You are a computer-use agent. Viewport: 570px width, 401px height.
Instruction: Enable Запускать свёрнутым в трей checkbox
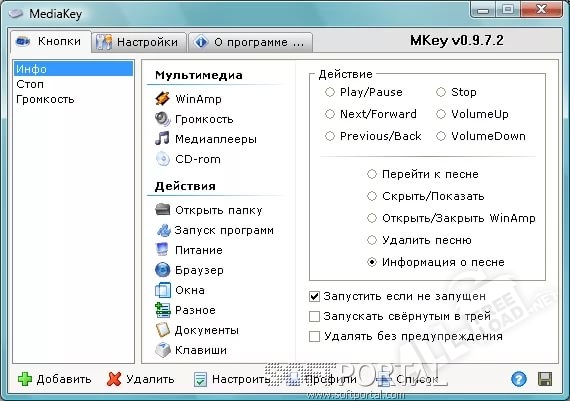(x=314, y=316)
